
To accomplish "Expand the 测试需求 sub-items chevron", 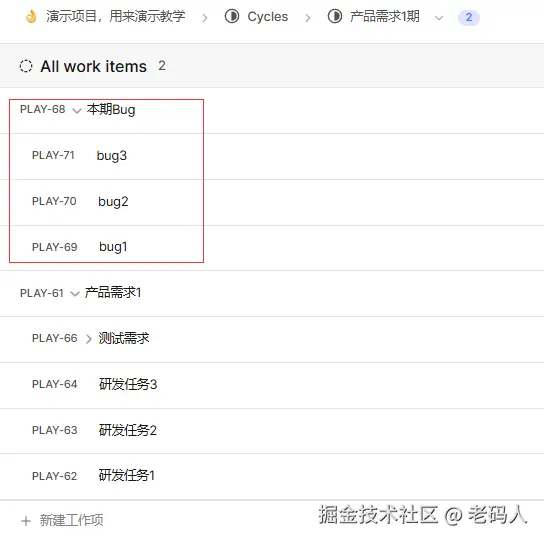I will (88, 339).
